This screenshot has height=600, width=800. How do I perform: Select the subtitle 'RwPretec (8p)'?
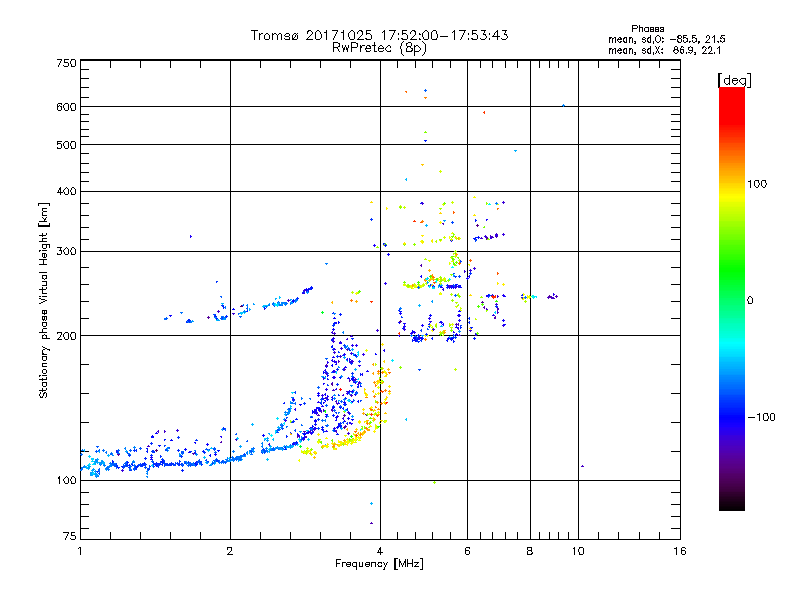pyautogui.click(x=379, y=48)
